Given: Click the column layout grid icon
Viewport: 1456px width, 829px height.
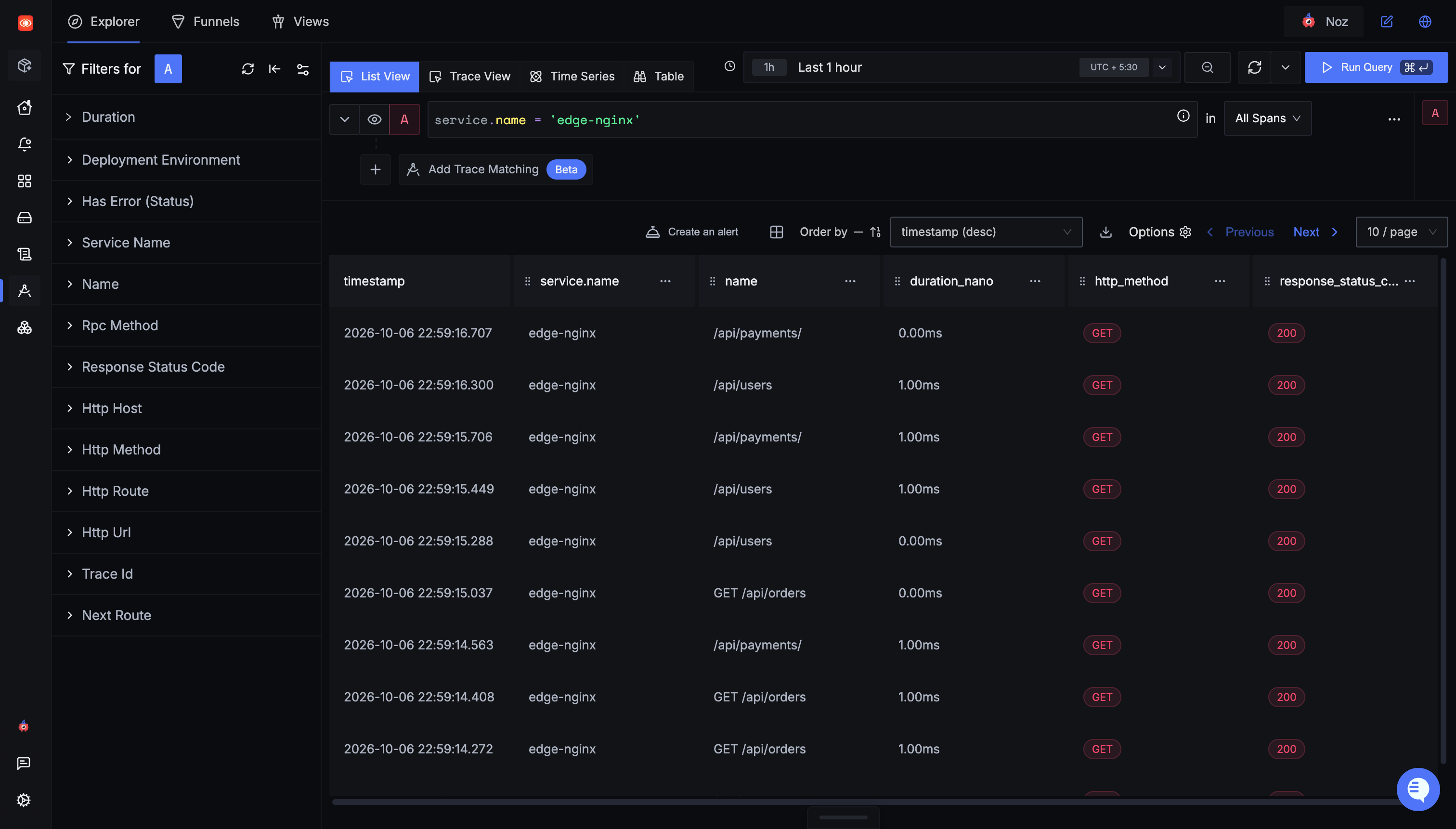Looking at the screenshot, I should click(777, 233).
